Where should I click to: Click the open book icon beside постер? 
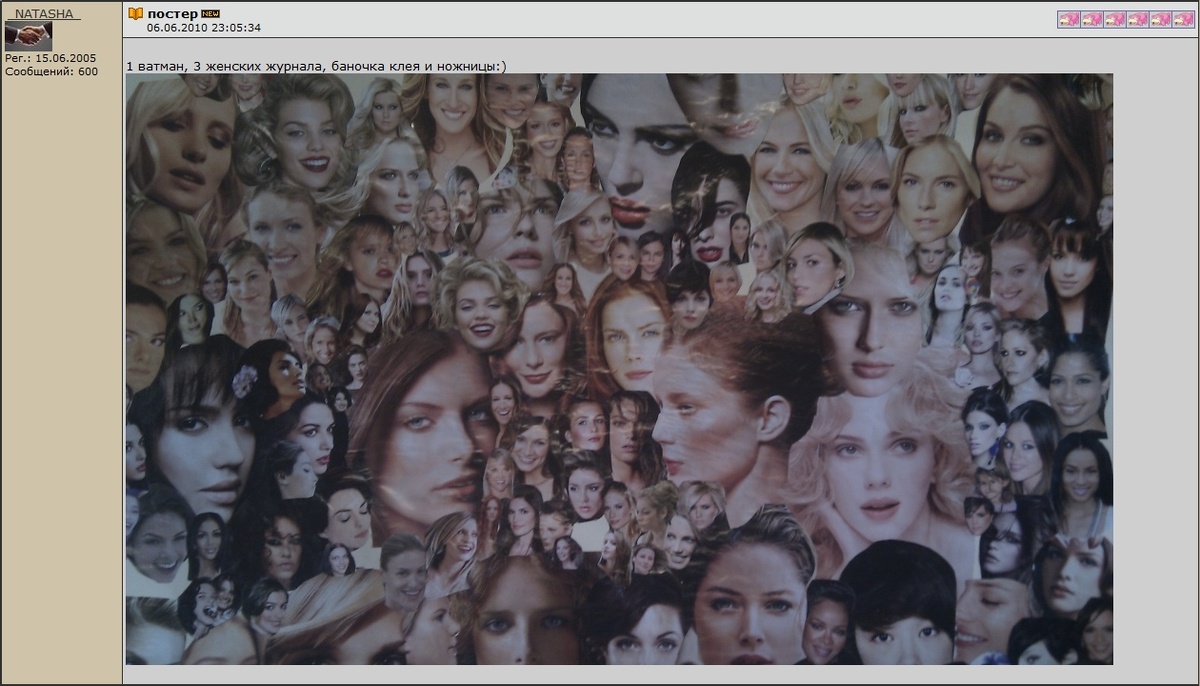pyautogui.click(x=136, y=14)
